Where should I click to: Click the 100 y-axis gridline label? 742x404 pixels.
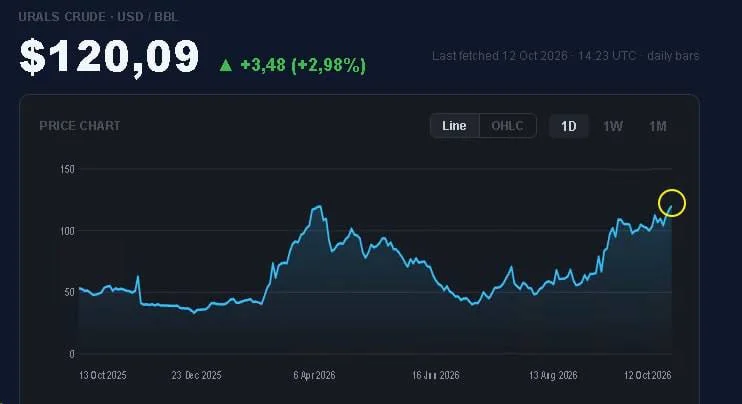[67, 231]
